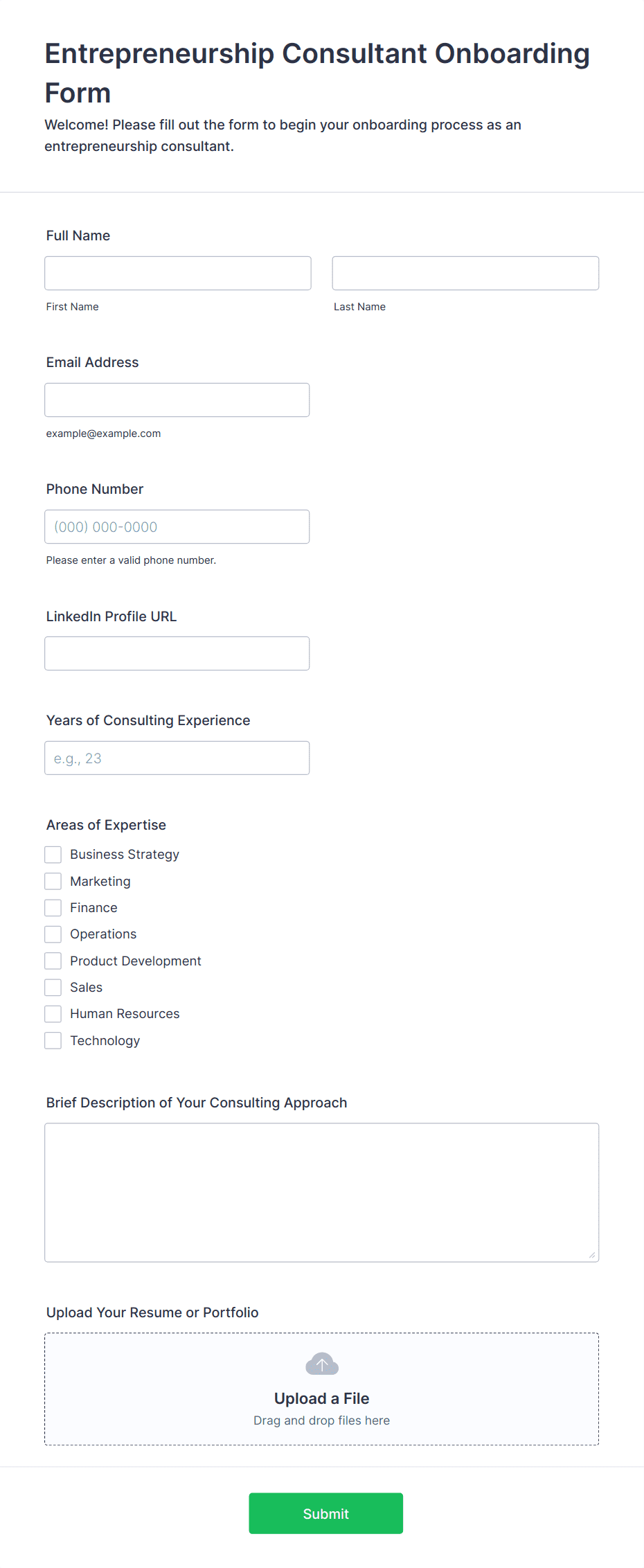Tick the Marketing checkbox

(x=53, y=881)
